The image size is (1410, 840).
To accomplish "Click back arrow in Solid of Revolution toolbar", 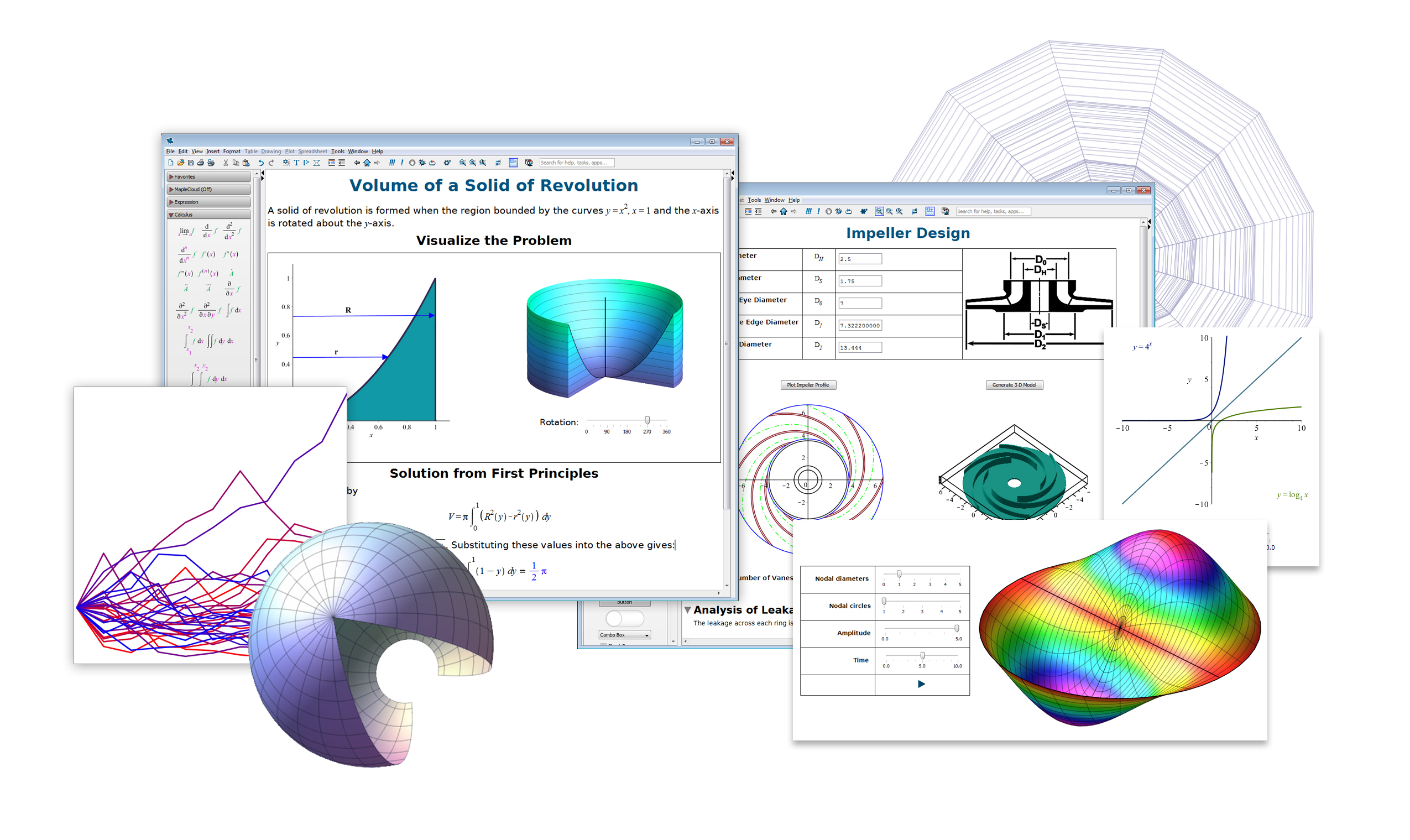I will coord(357,163).
